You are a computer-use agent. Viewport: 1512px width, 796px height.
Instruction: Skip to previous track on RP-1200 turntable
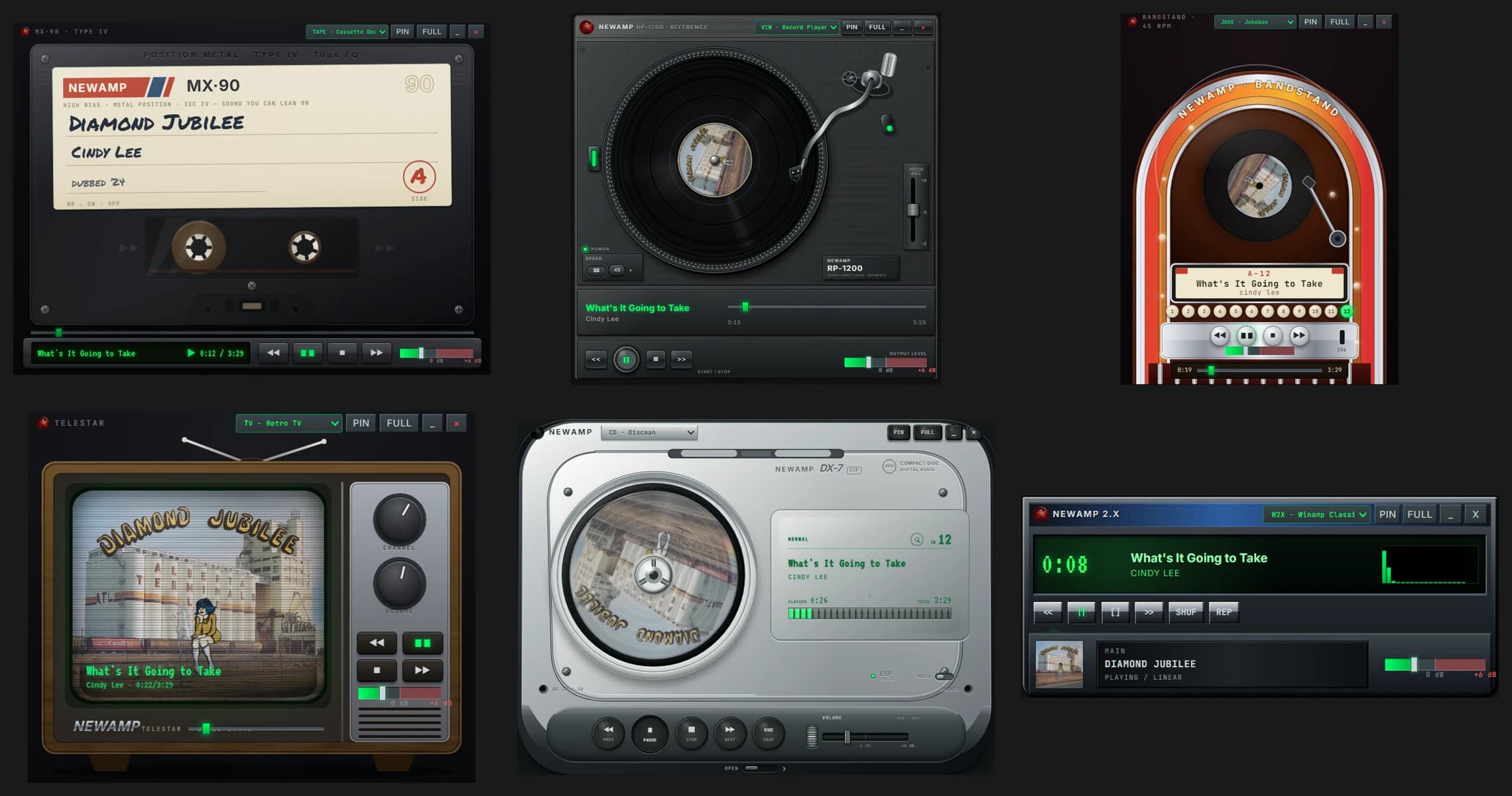point(596,360)
